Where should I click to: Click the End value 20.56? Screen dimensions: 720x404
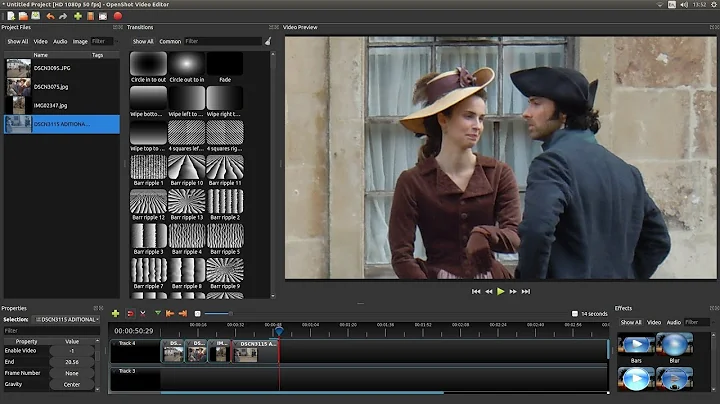[x=72, y=362]
